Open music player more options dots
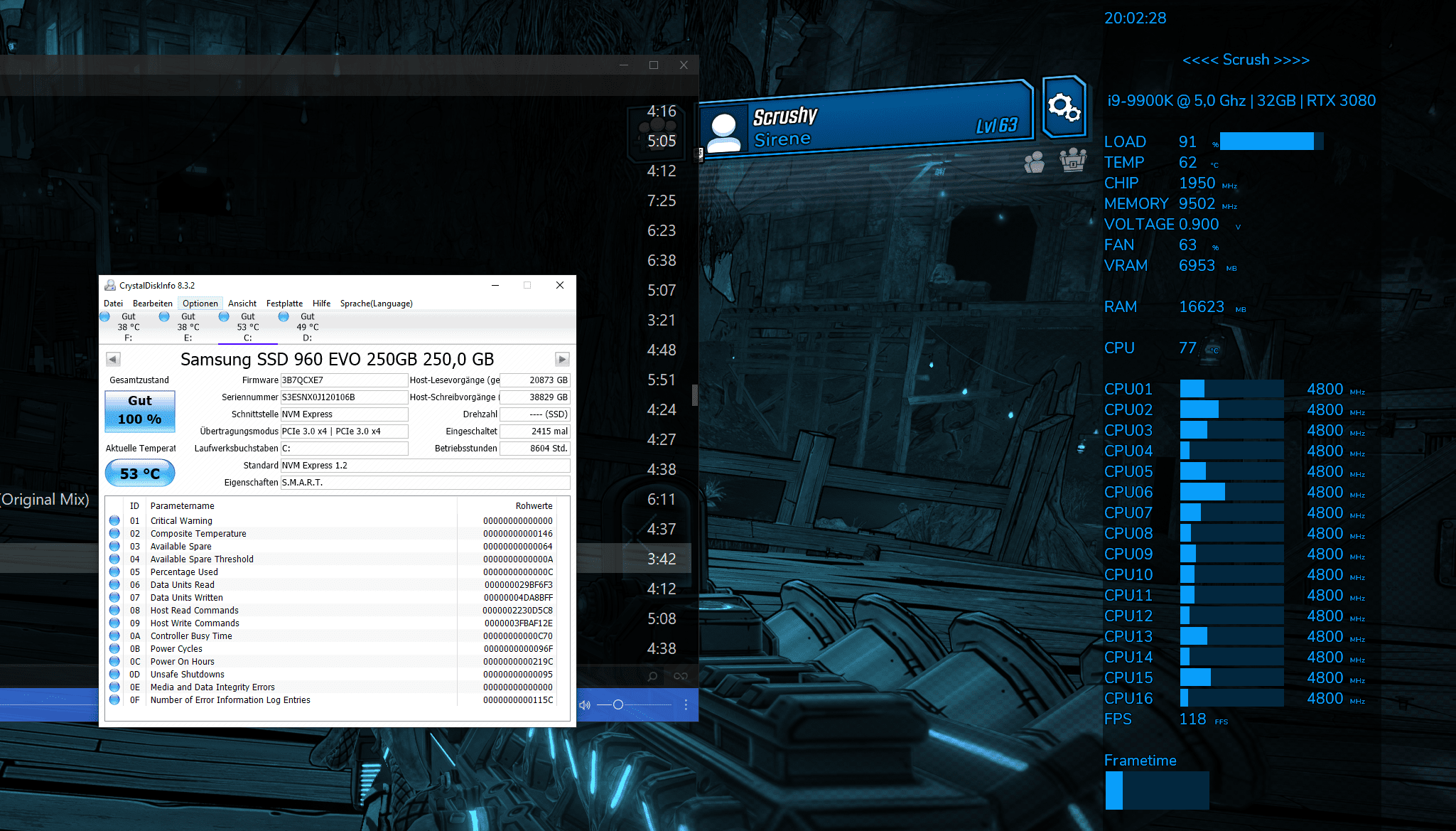 coord(686,704)
